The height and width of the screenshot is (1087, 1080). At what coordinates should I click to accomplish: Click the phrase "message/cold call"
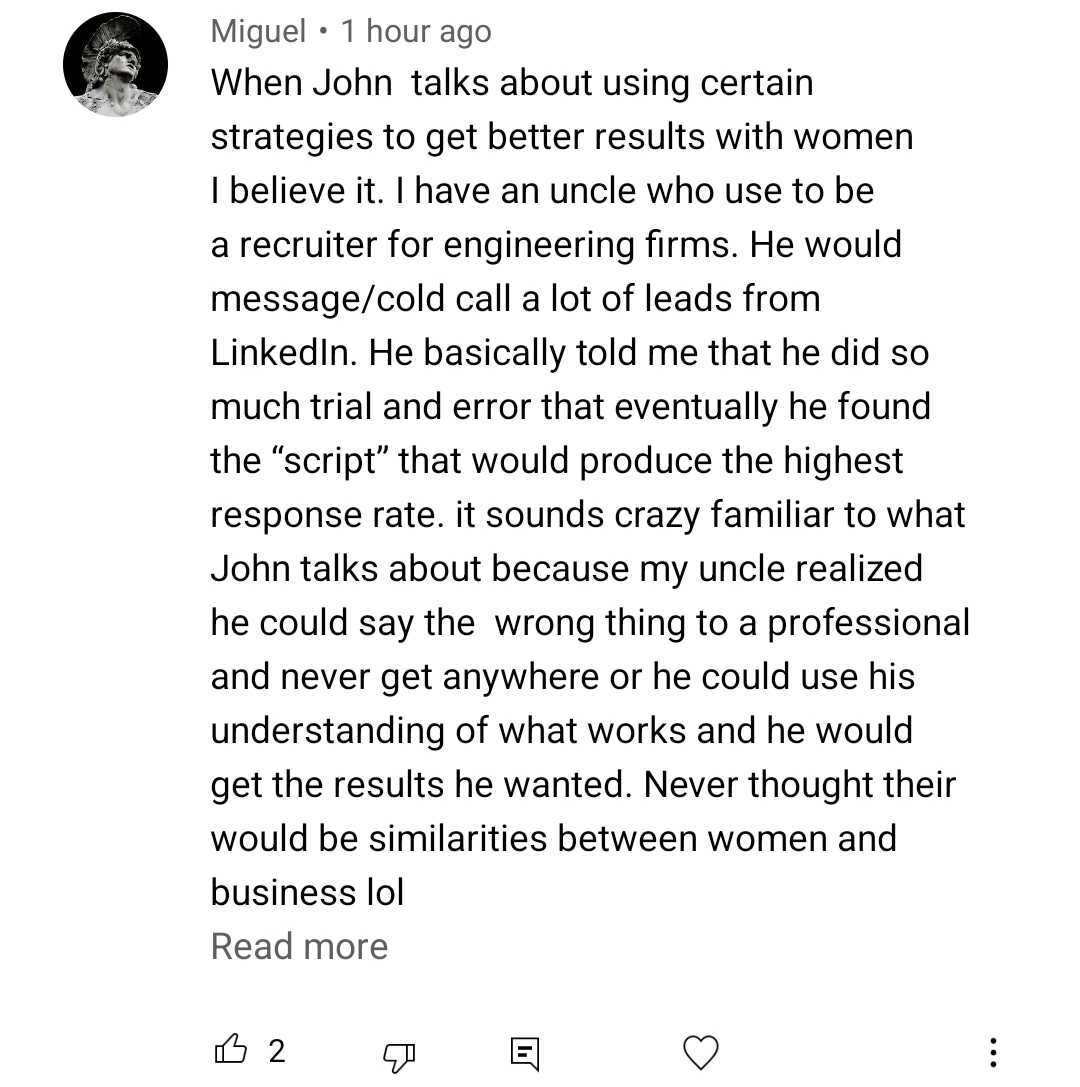[x=374, y=298]
